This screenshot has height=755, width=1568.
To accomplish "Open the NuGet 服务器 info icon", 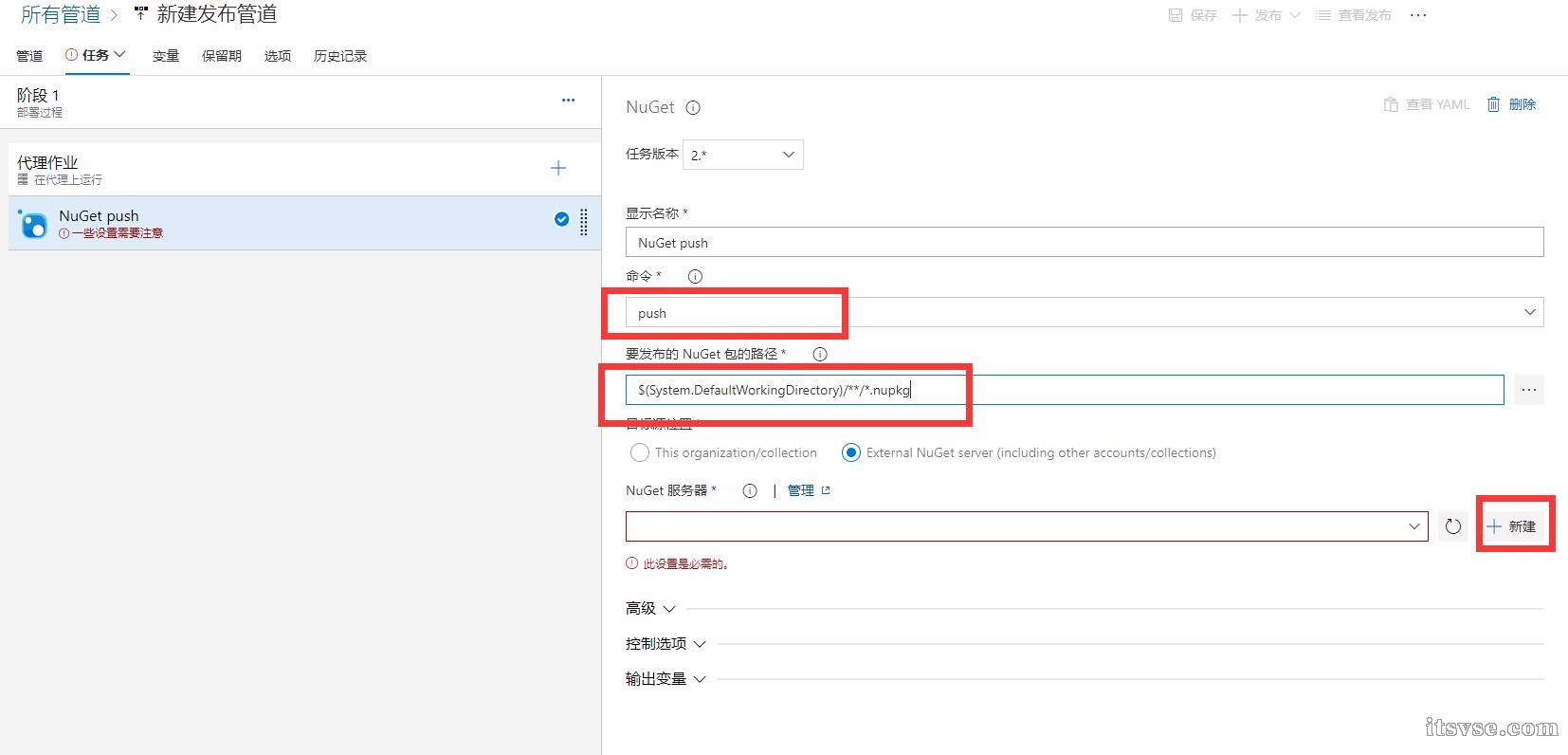I will click(x=750, y=490).
